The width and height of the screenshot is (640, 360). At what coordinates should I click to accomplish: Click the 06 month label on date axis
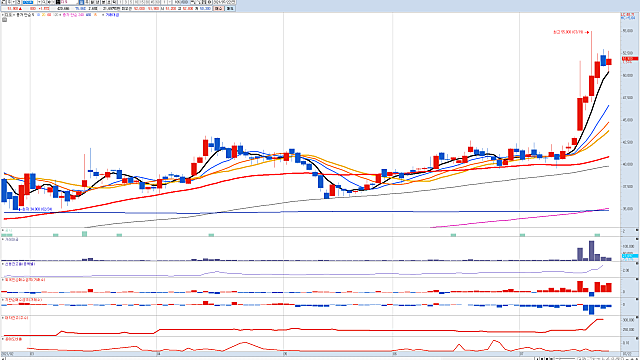click(395, 354)
